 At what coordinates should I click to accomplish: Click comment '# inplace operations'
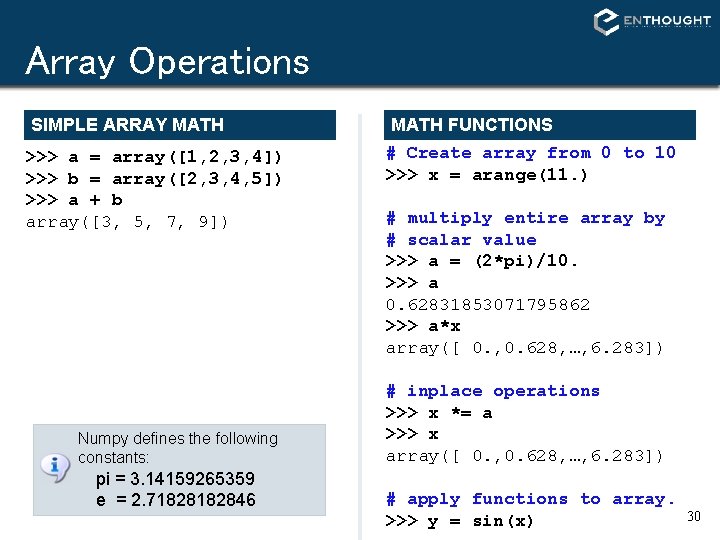coord(493,391)
